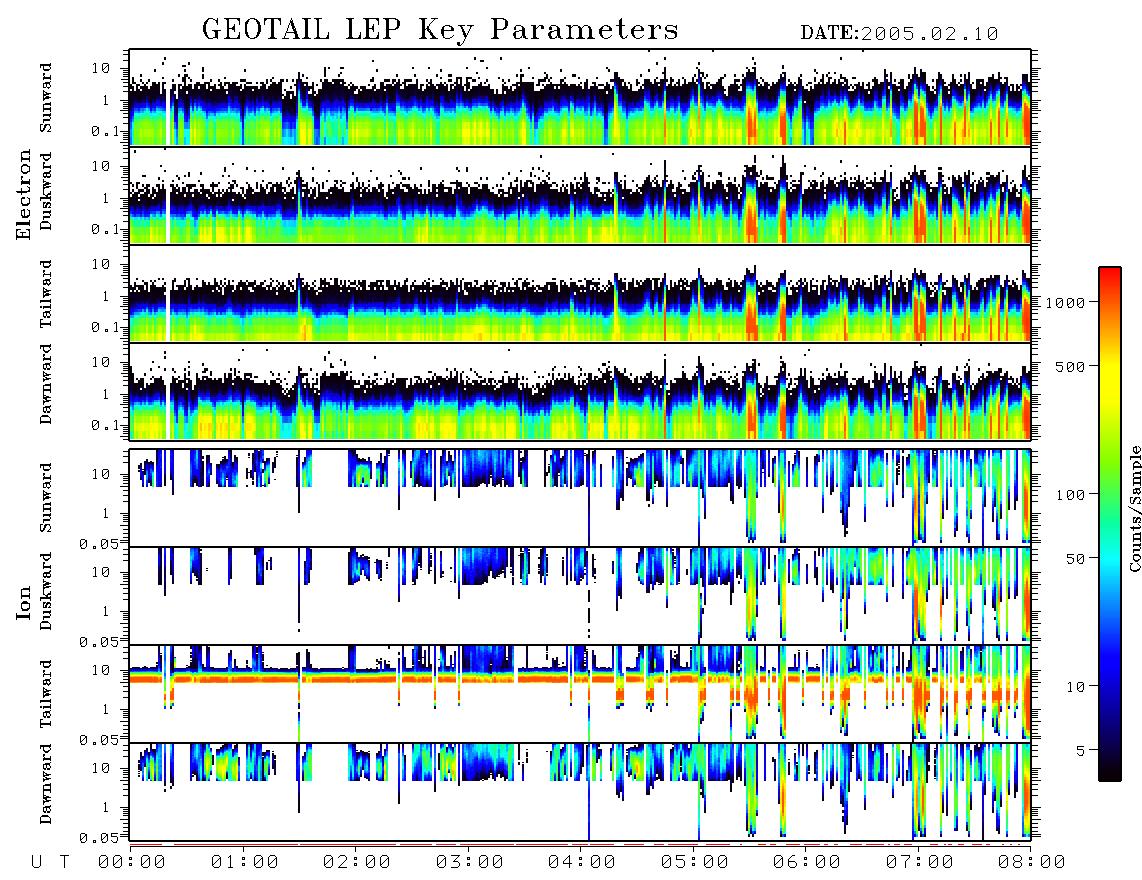Select the Electron "Dawnward" panel label
The width and height of the screenshot is (1142, 880).
(x=46, y=384)
